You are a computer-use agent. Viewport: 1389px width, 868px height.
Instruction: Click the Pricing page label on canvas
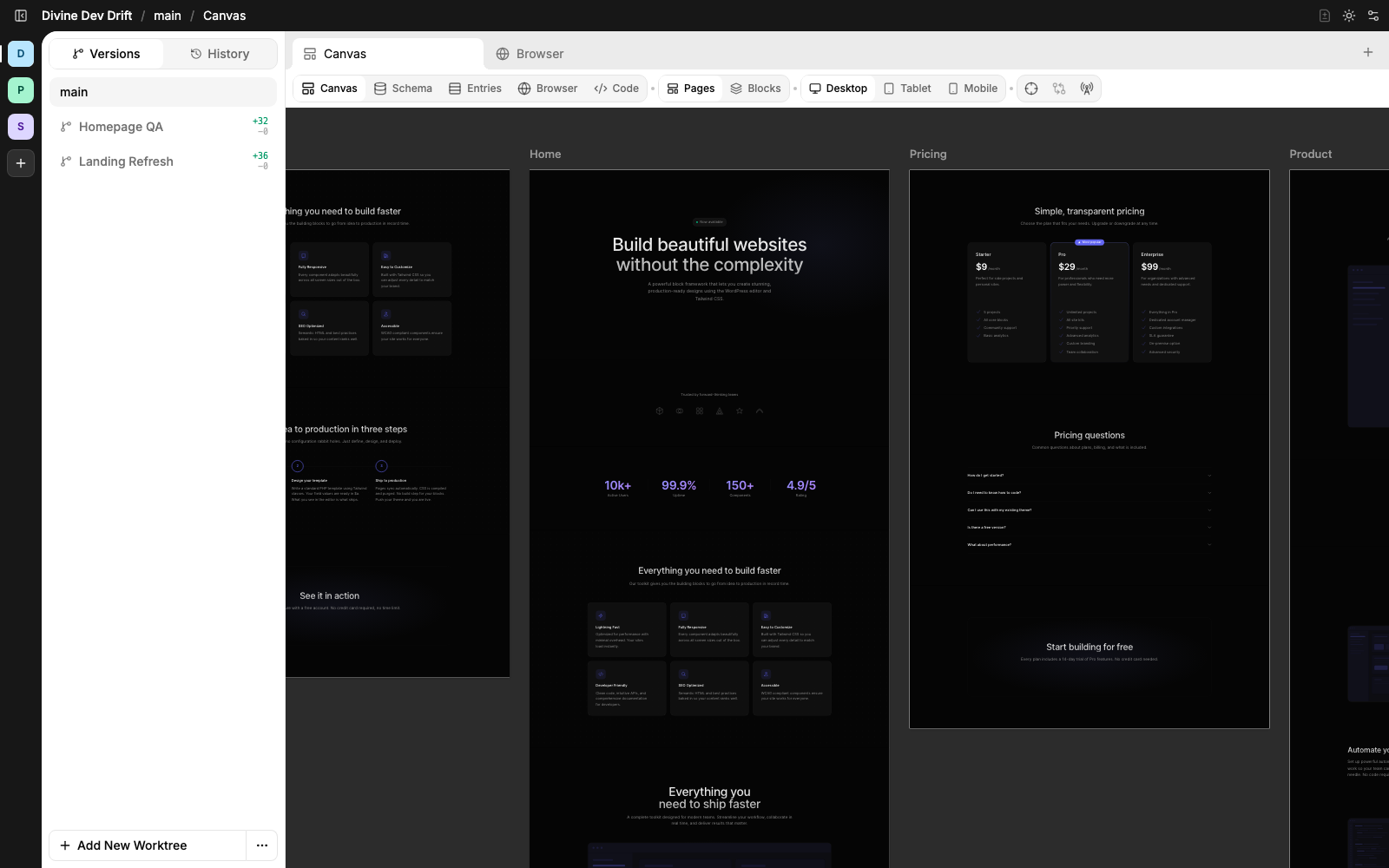pyautogui.click(x=928, y=155)
